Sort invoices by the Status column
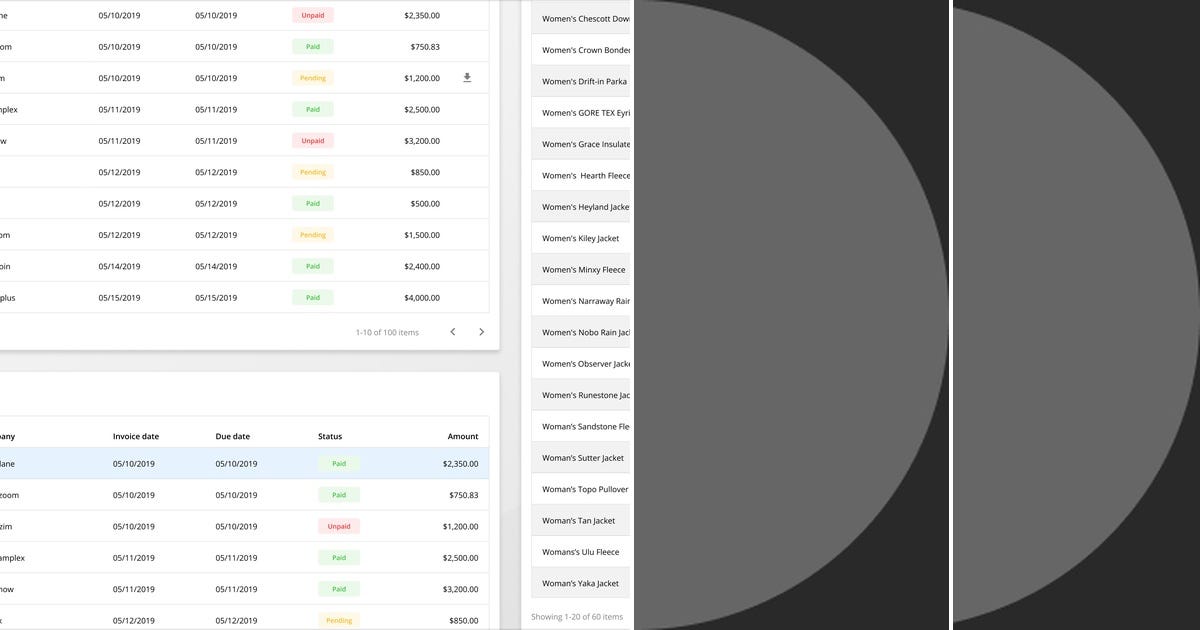 (x=330, y=436)
